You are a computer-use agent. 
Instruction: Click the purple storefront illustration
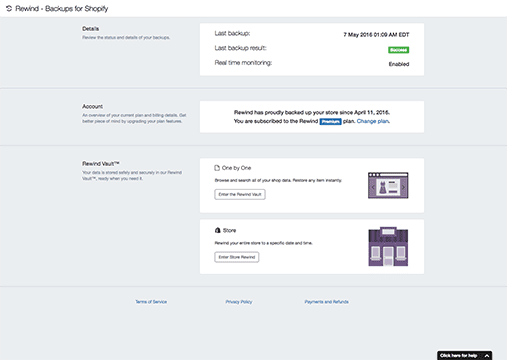(388, 247)
